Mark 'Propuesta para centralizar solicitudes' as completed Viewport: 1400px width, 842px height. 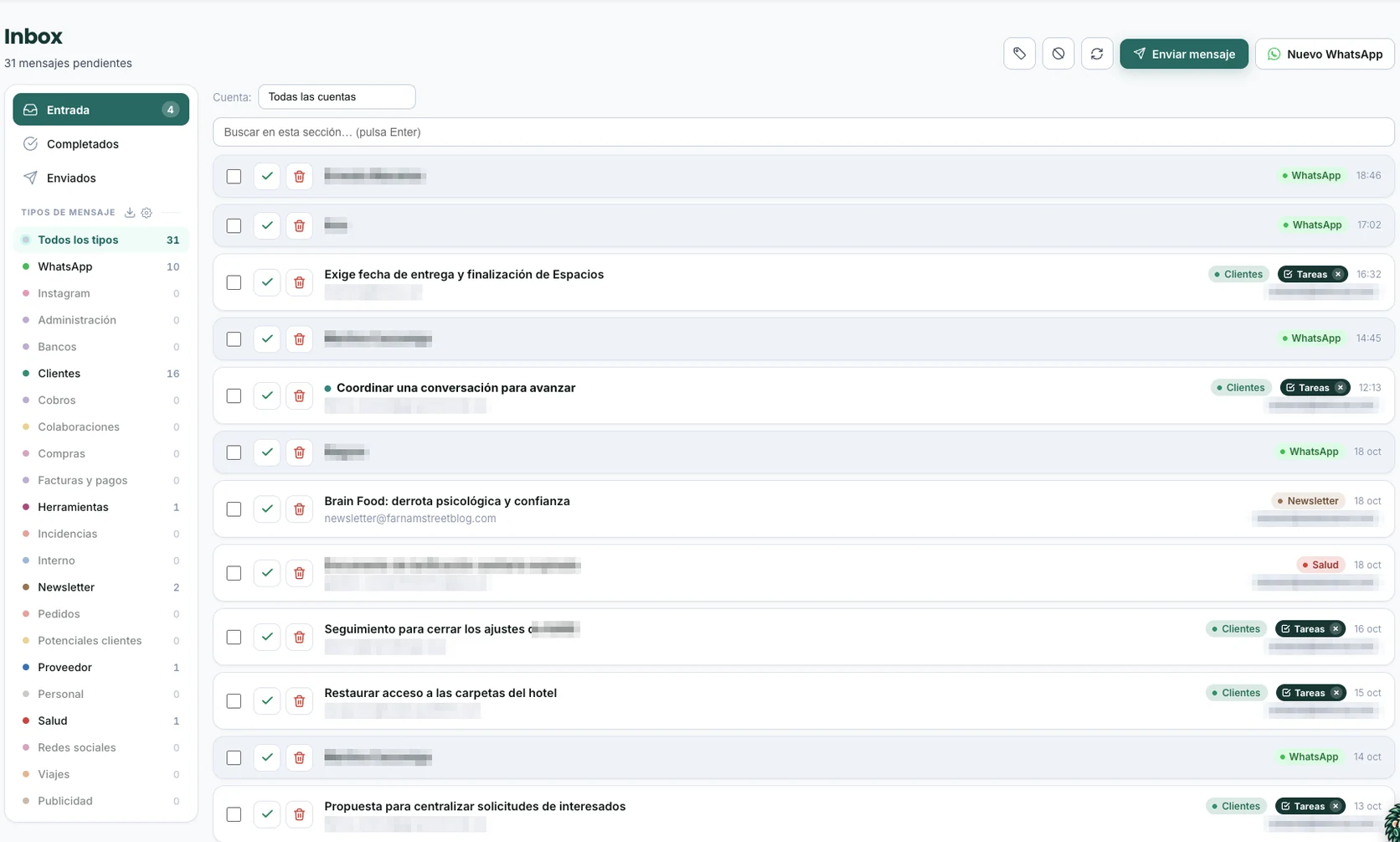point(267,814)
